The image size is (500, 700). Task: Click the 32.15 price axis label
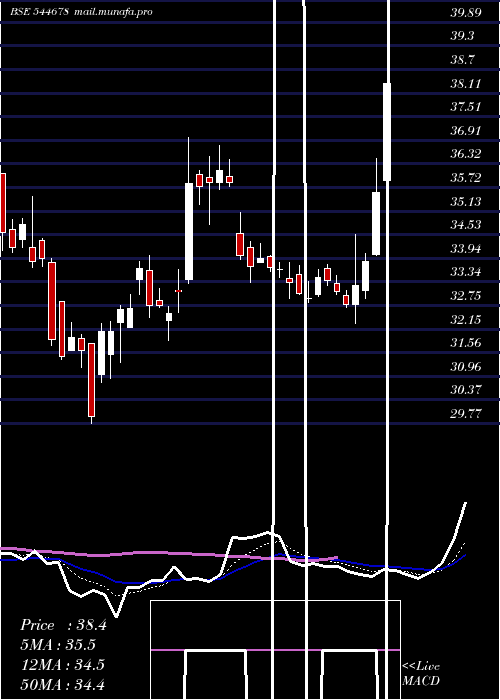coord(466,320)
